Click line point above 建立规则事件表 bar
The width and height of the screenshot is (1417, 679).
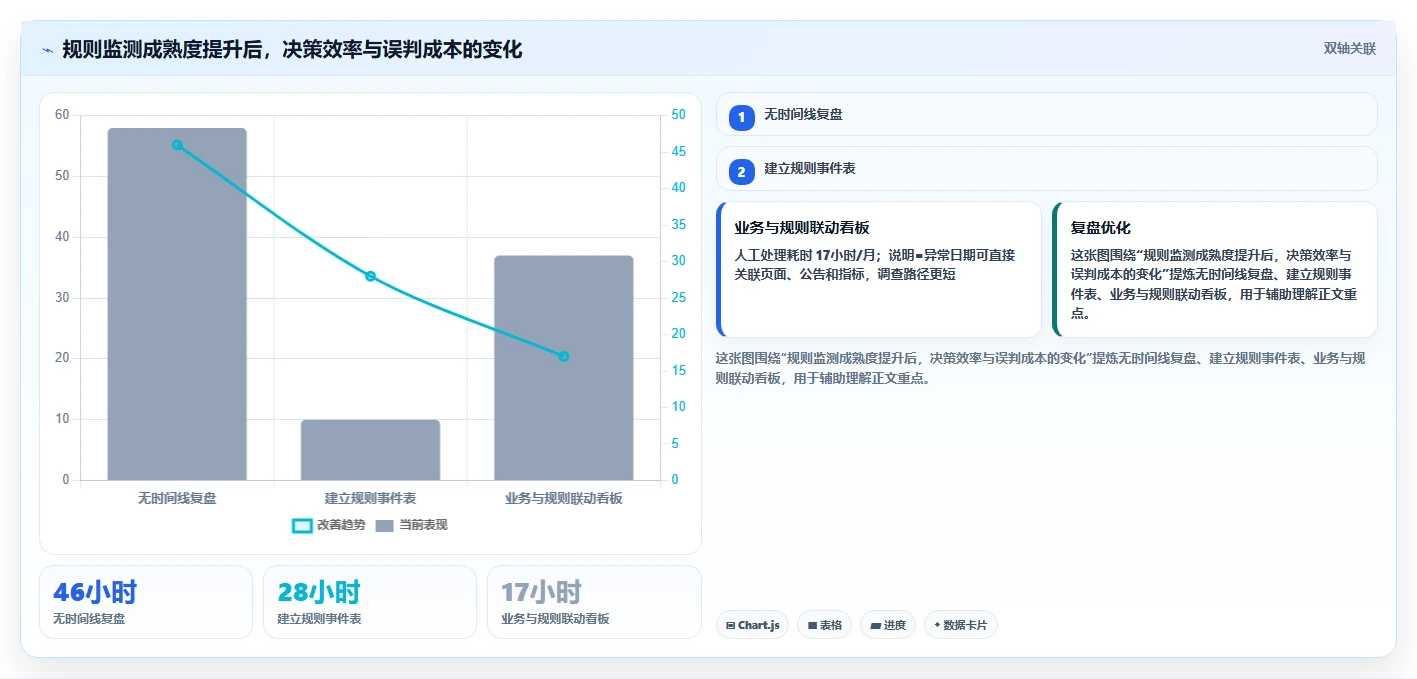370,276
